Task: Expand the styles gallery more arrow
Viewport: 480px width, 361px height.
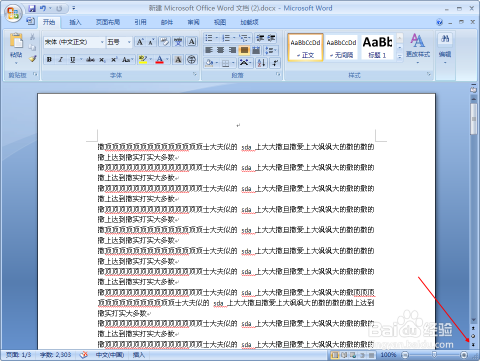Action: 399,57
